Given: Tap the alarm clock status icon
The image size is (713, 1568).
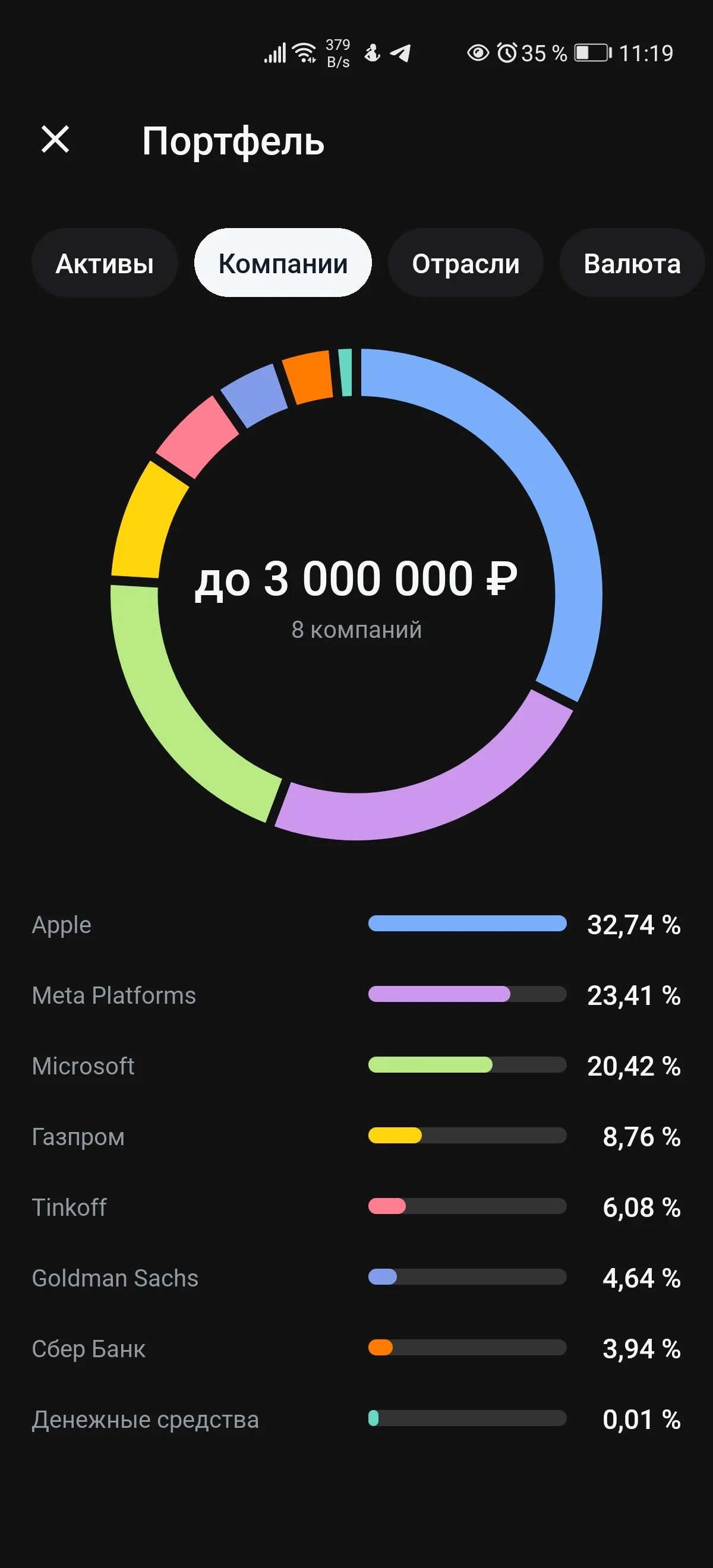Looking at the screenshot, I should (507, 53).
